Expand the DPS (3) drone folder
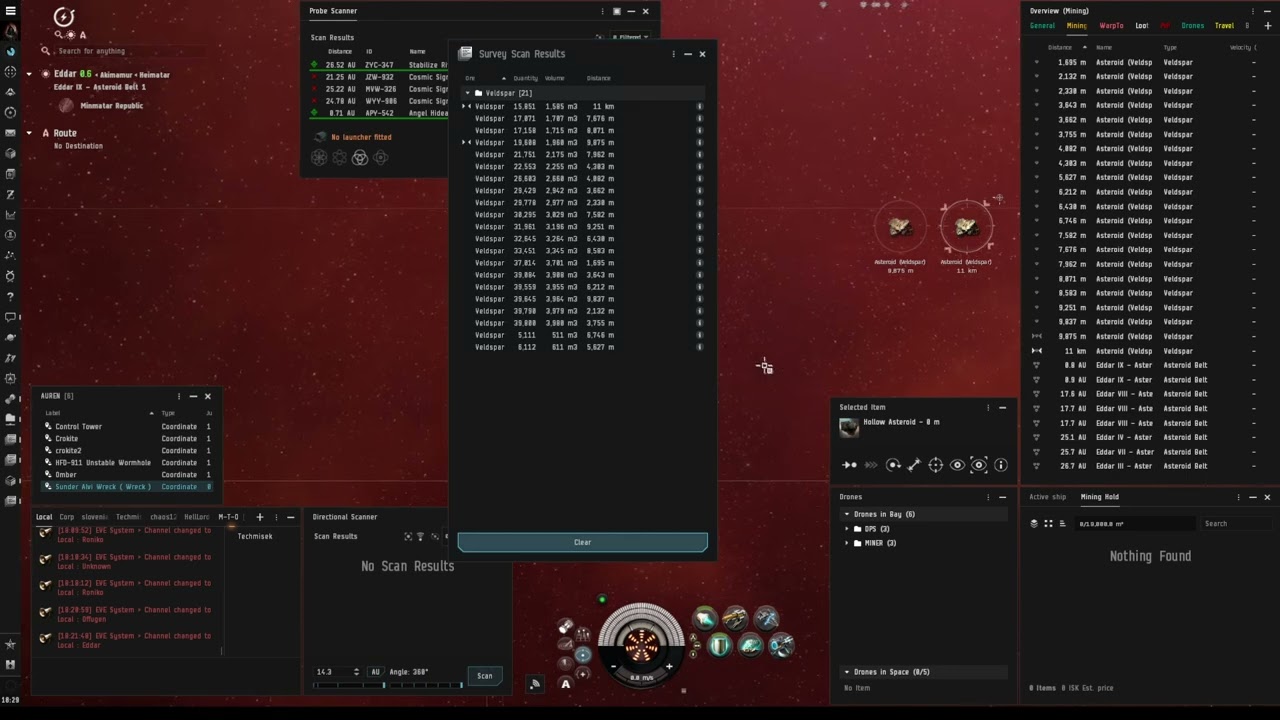The height and width of the screenshot is (720, 1280). pyautogui.click(x=846, y=529)
